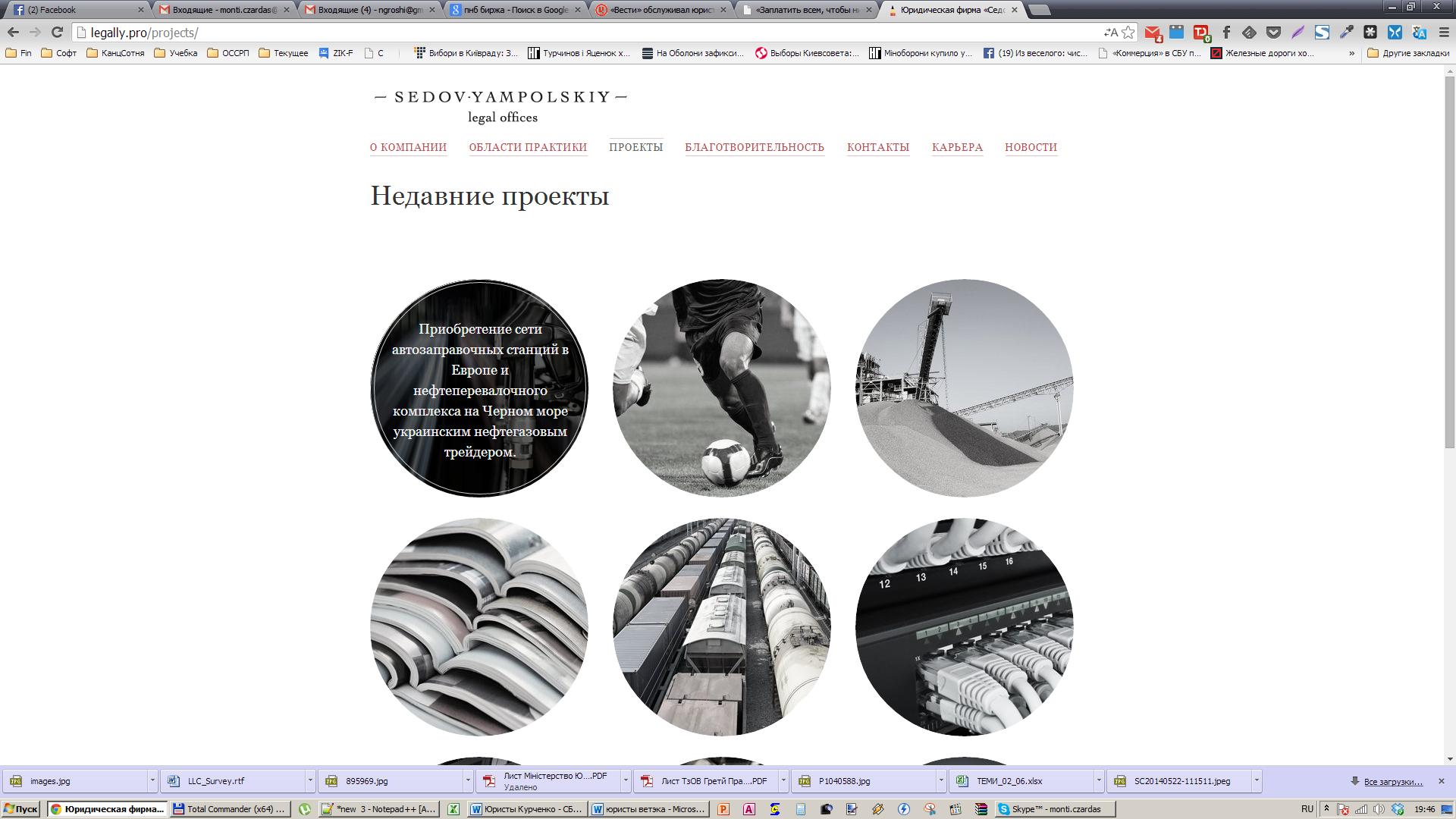Open the uTorrent taskbar icon

click(305, 809)
